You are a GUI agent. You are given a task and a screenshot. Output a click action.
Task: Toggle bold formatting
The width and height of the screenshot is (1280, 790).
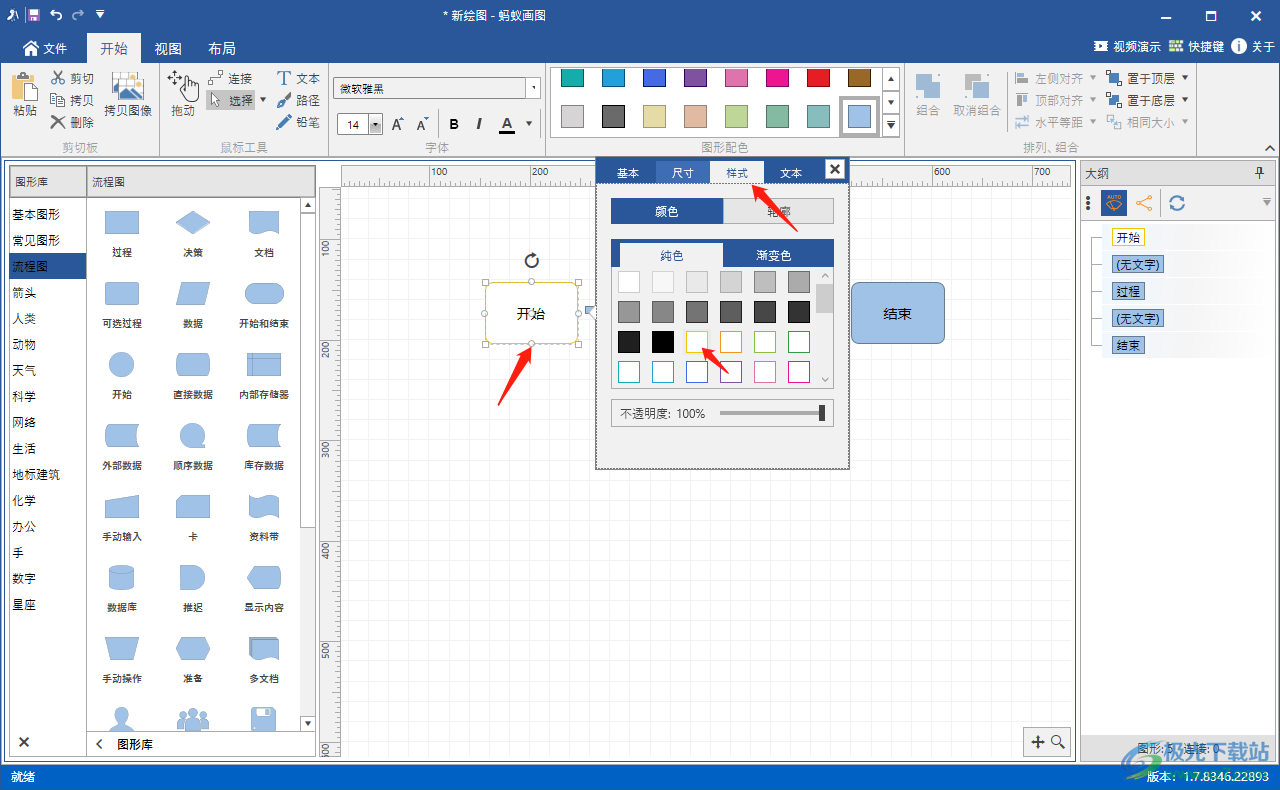click(454, 124)
